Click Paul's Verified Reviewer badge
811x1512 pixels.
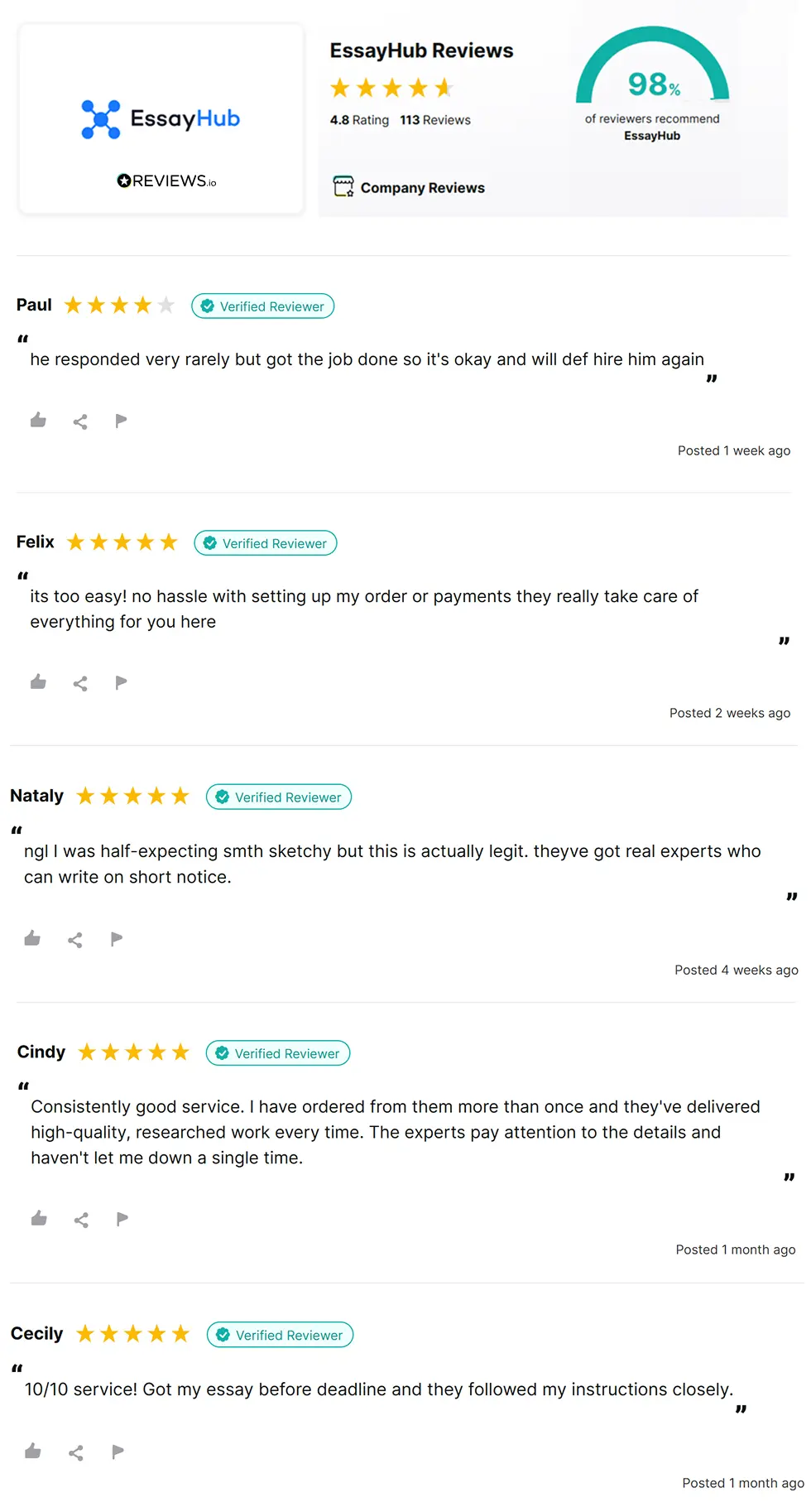pos(263,306)
